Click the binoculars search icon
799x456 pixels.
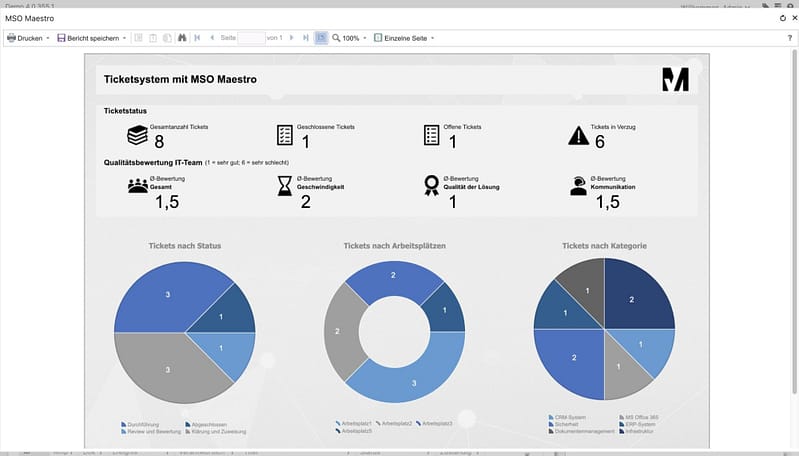182,38
